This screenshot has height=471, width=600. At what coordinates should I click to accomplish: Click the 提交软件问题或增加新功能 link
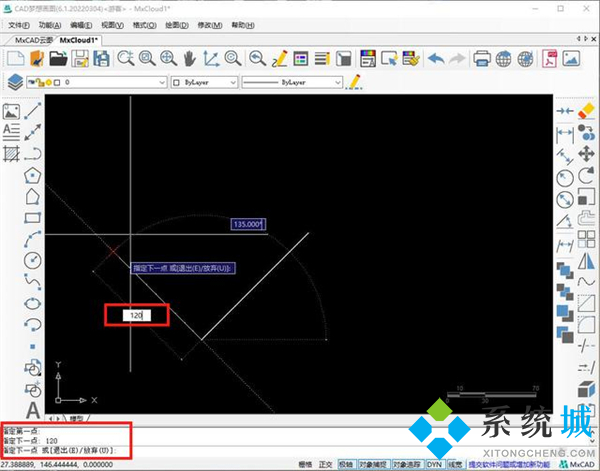click(x=510, y=464)
